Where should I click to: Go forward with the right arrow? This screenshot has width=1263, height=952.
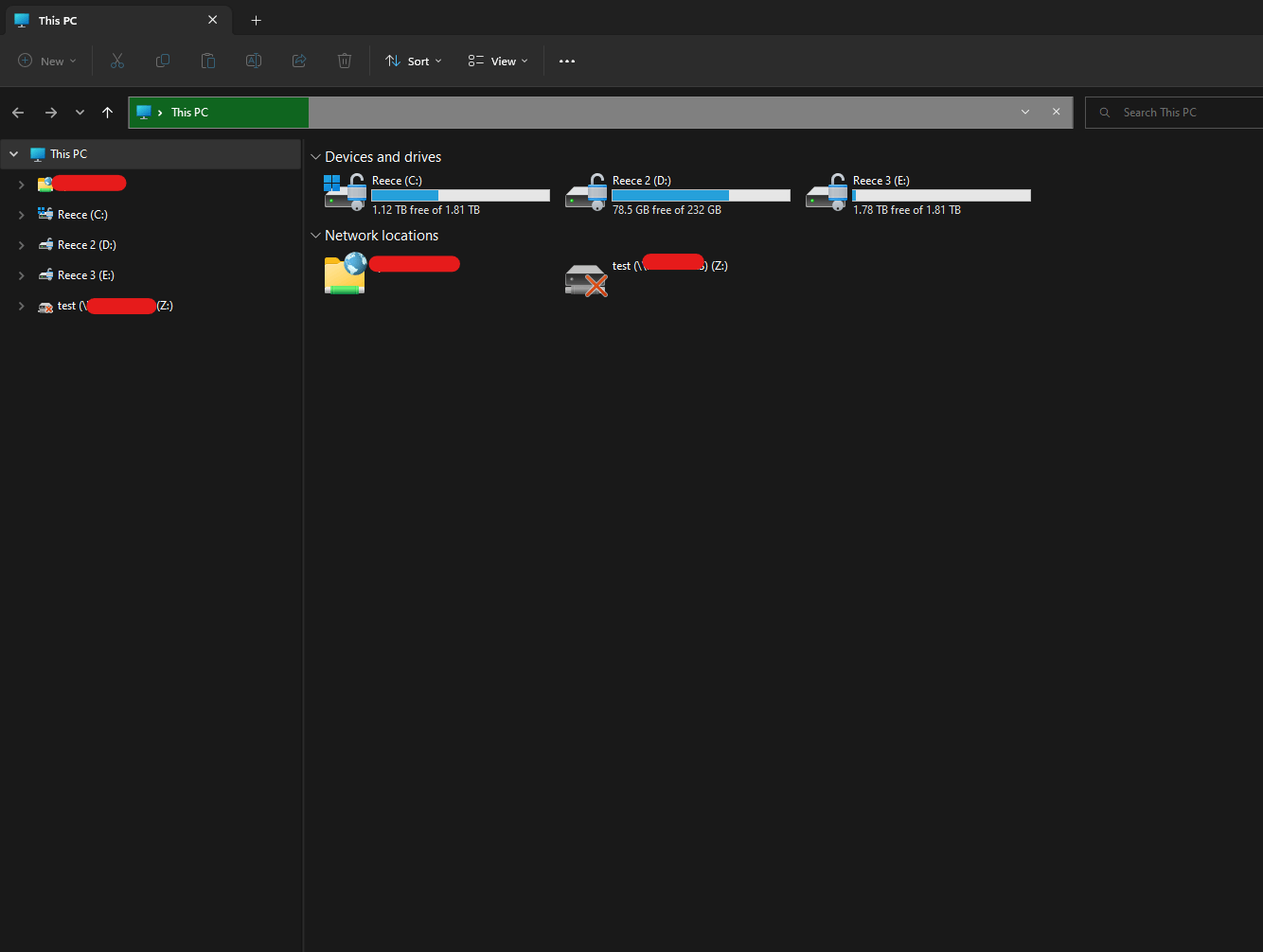coord(51,113)
